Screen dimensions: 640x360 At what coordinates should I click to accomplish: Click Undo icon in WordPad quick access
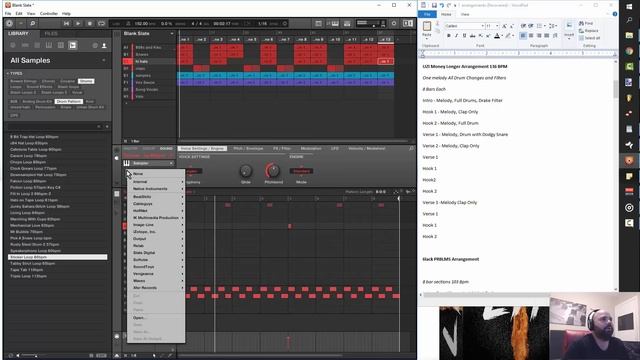pyautogui.click(x=442, y=5)
